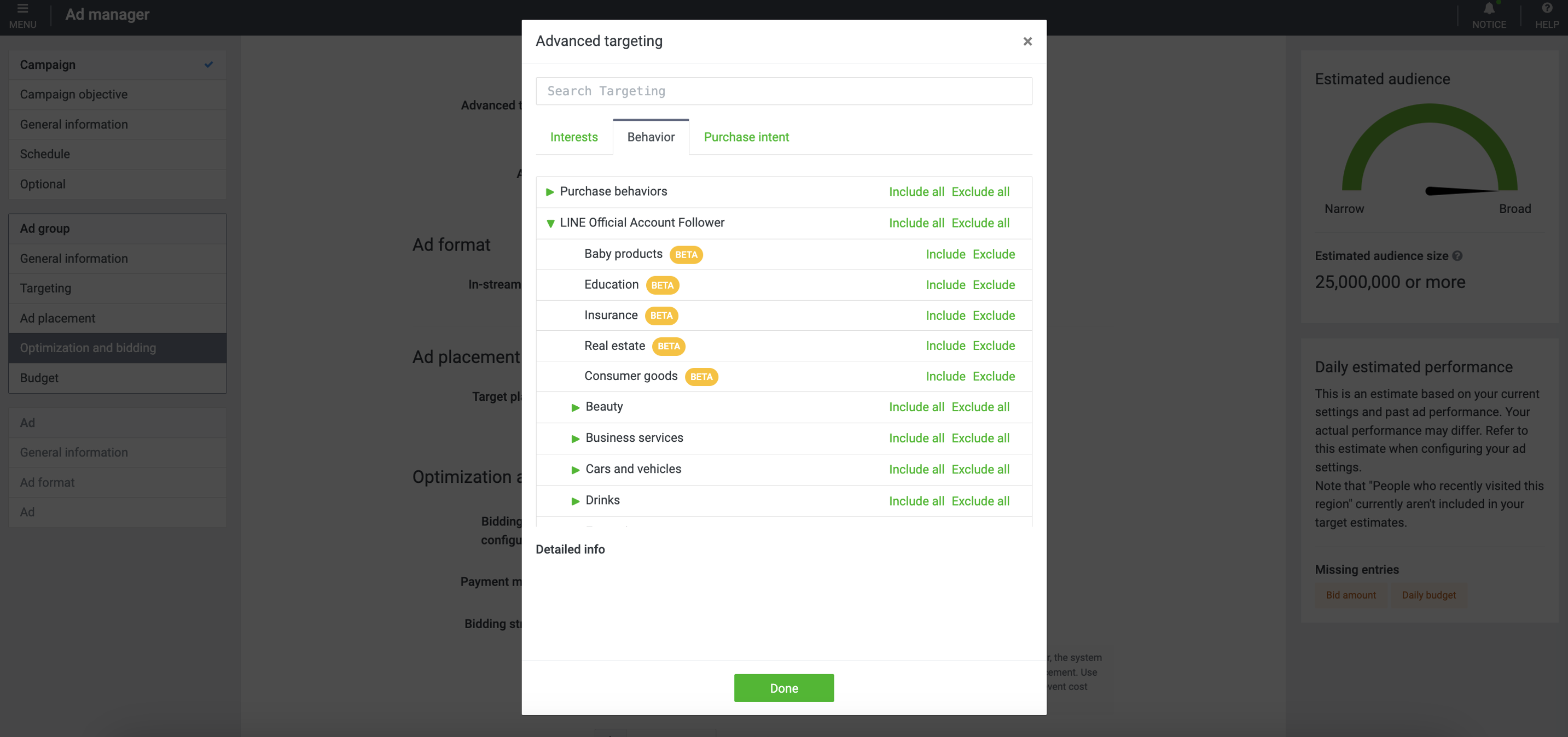1568x737 pixels.
Task: Click the Search Targeting field
Action: coord(783,91)
